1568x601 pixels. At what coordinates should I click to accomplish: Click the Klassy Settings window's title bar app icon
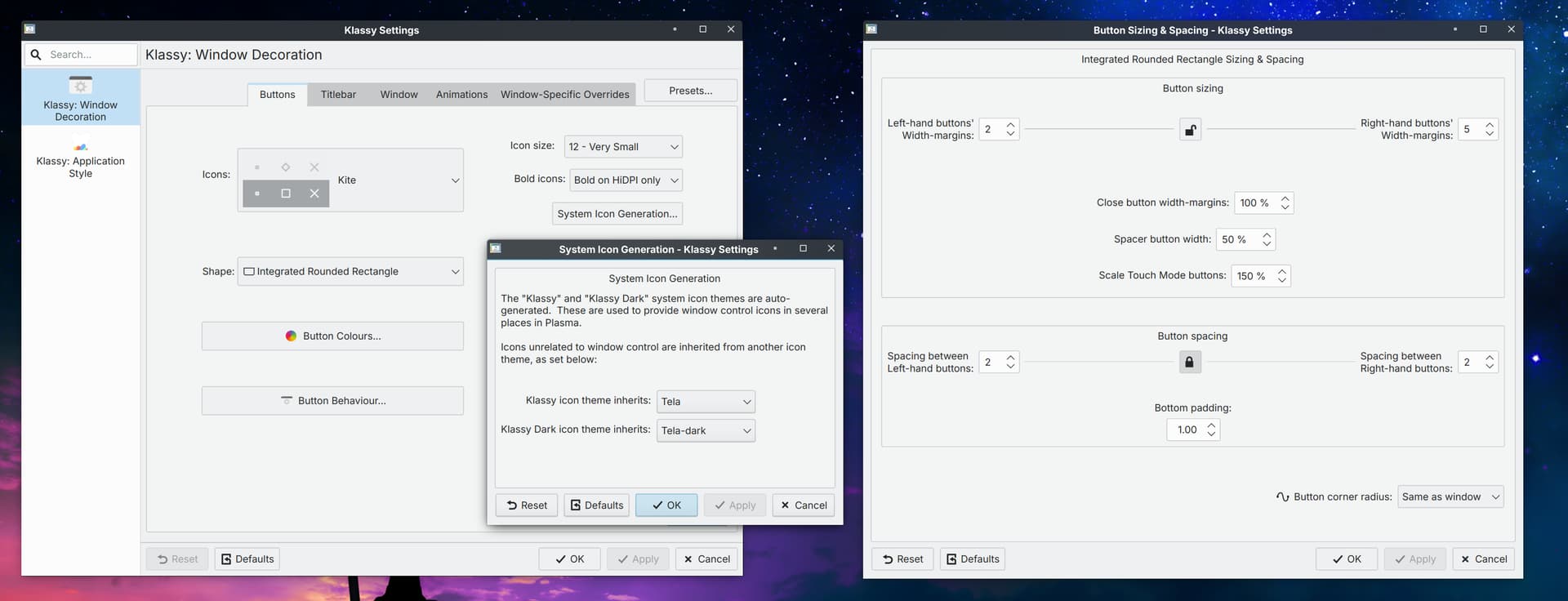pyautogui.click(x=30, y=29)
